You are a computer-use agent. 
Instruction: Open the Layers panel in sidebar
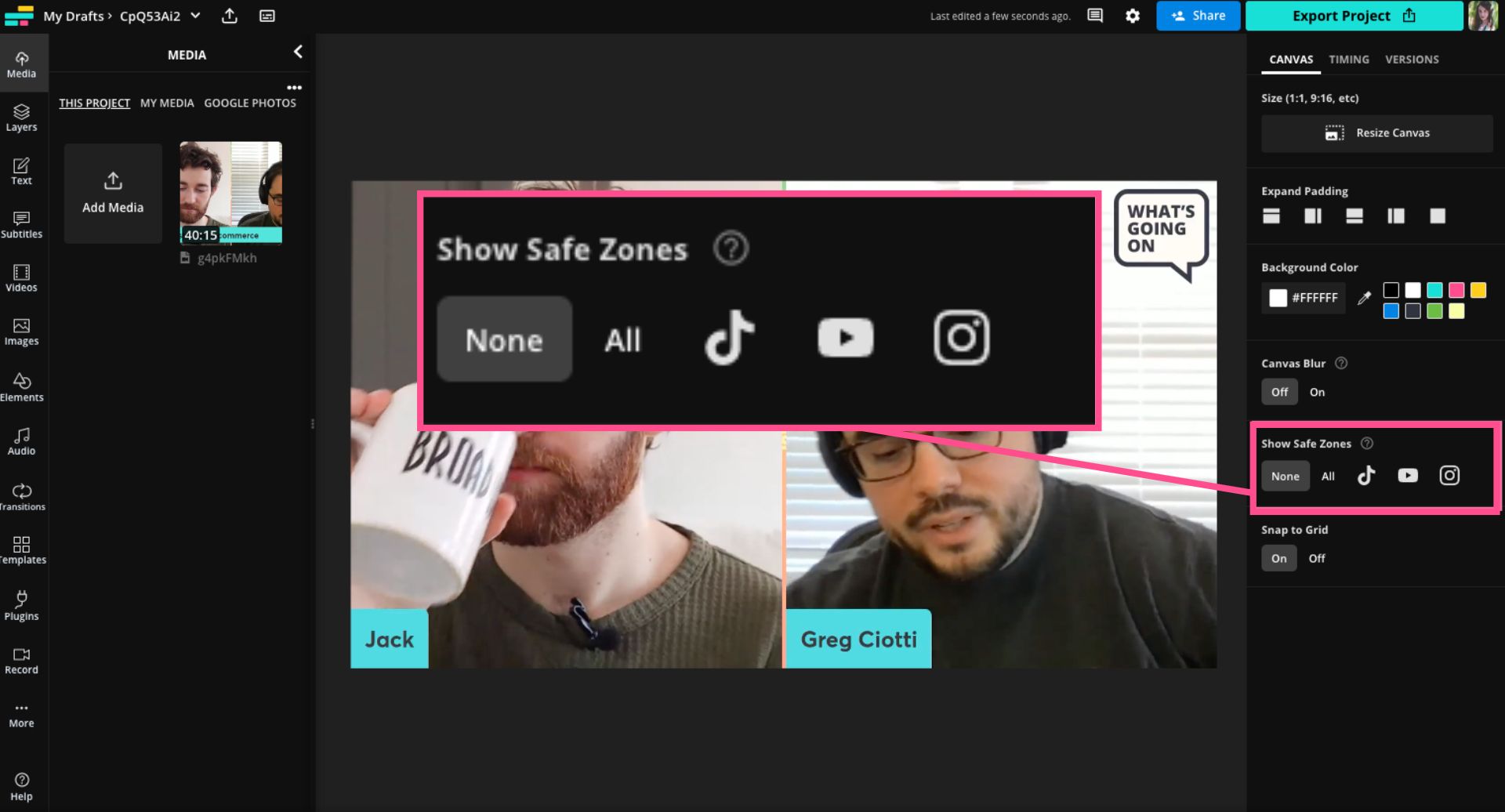click(21, 118)
